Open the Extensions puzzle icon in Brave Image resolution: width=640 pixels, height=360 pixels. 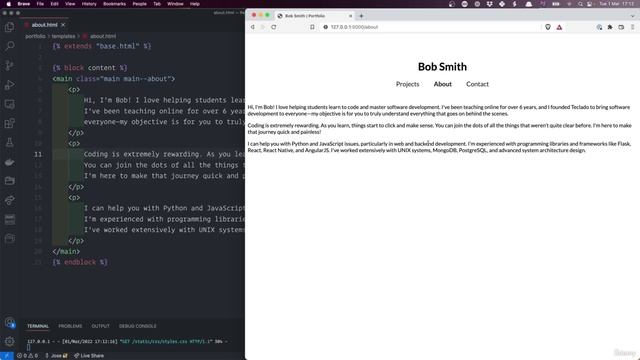610,27
